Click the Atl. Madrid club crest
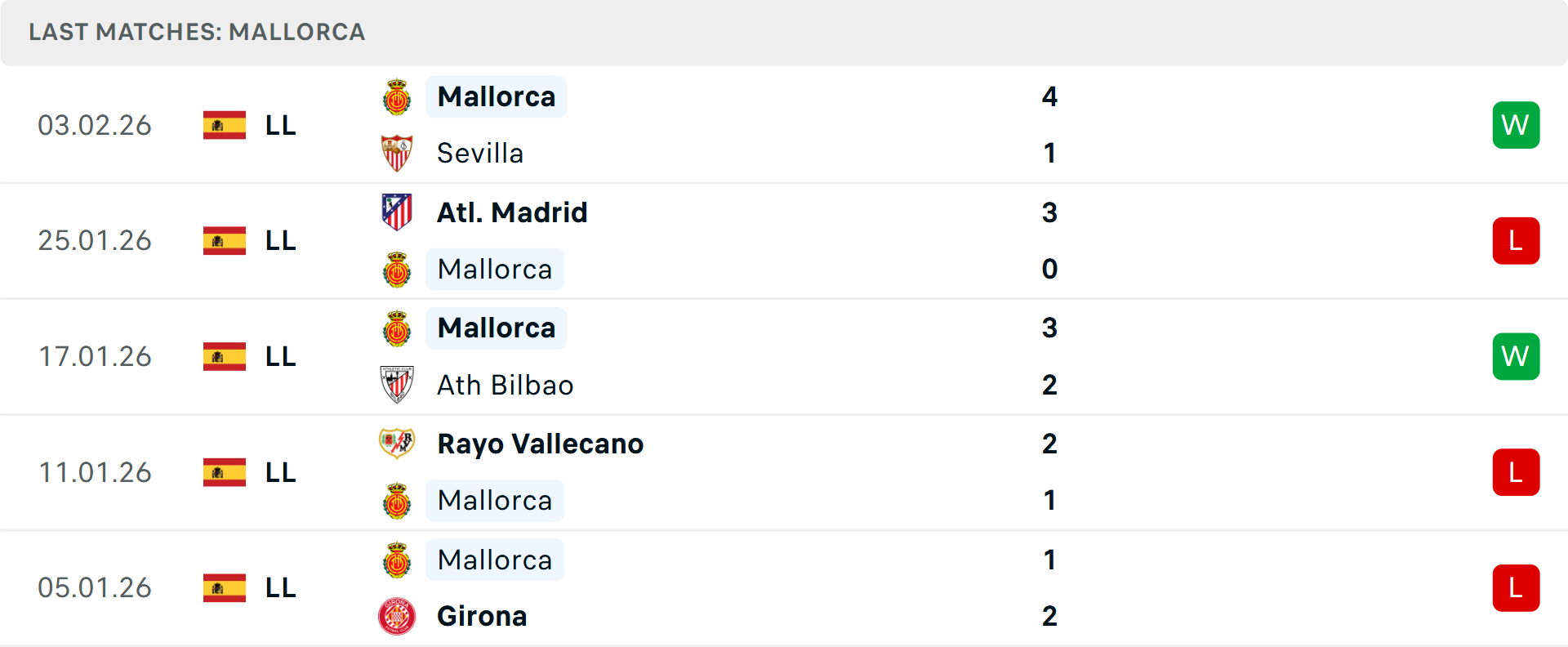This screenshot has width=1568, height=647. [397, 212]
